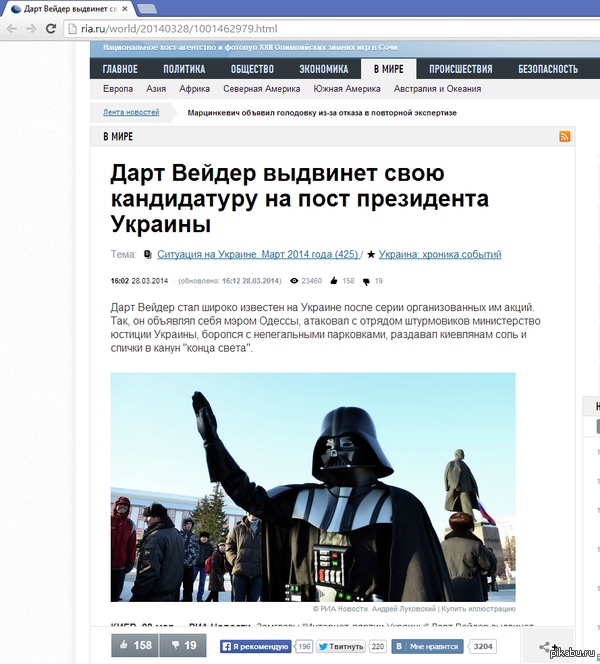Open a new browser tab
Image resolution: width=600 pixels, height=664 pixels.
[x=147, y=8]
